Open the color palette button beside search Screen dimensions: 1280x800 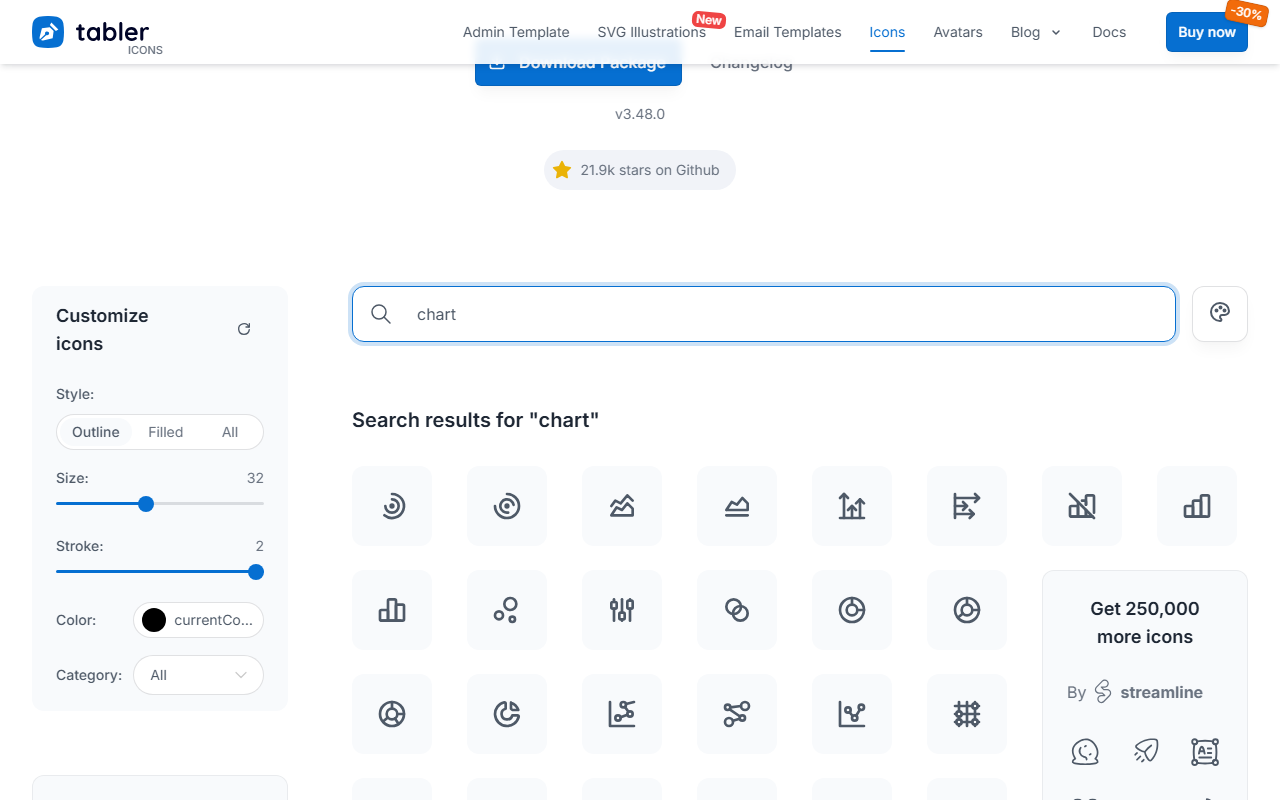point(1220,314)
